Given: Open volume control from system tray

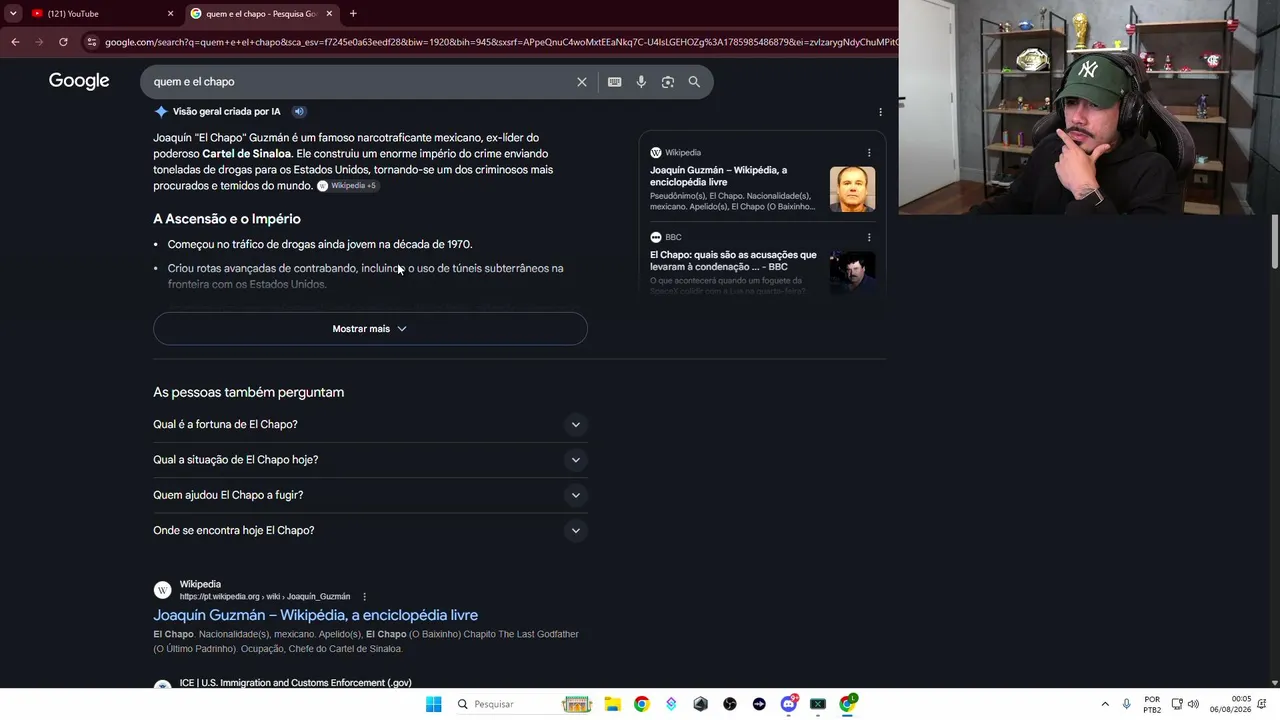Looking at the screenshot, I should click(1193, 704).
